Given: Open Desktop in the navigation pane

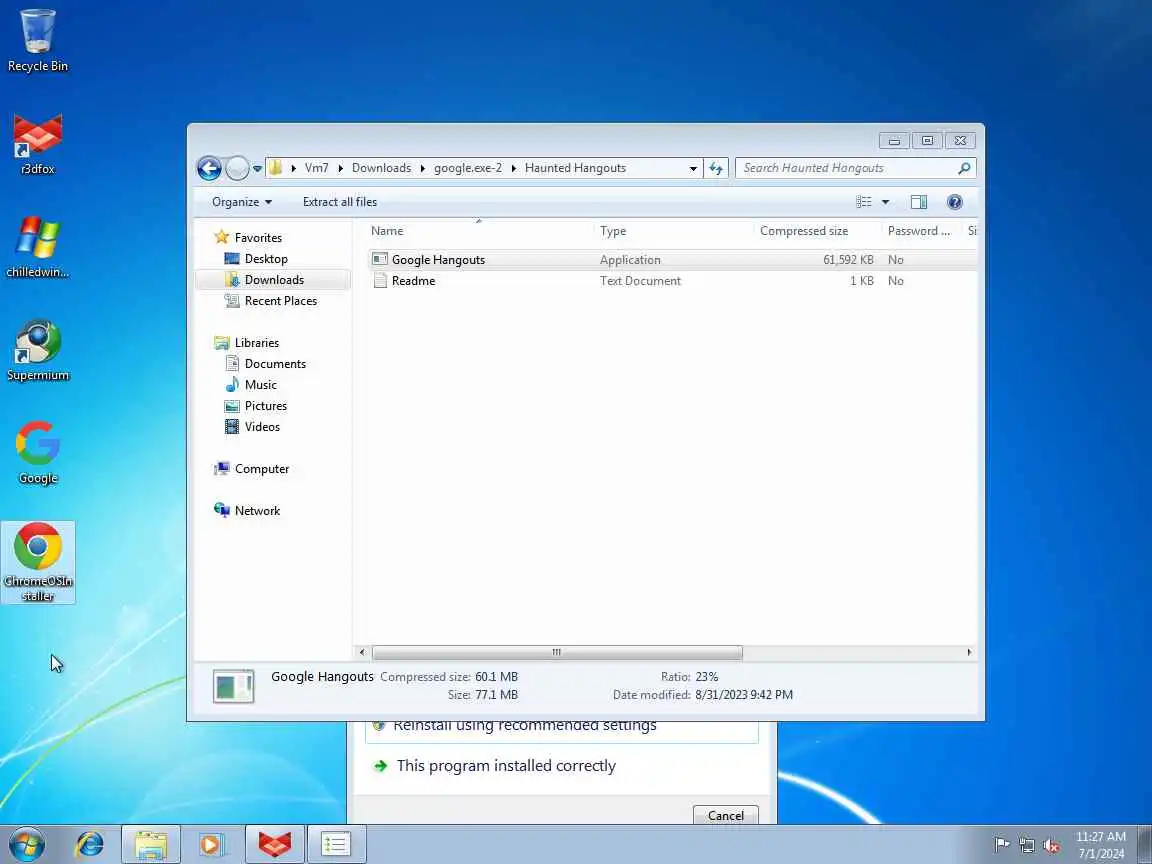Looking at the screenshot, I should (266, 259).
